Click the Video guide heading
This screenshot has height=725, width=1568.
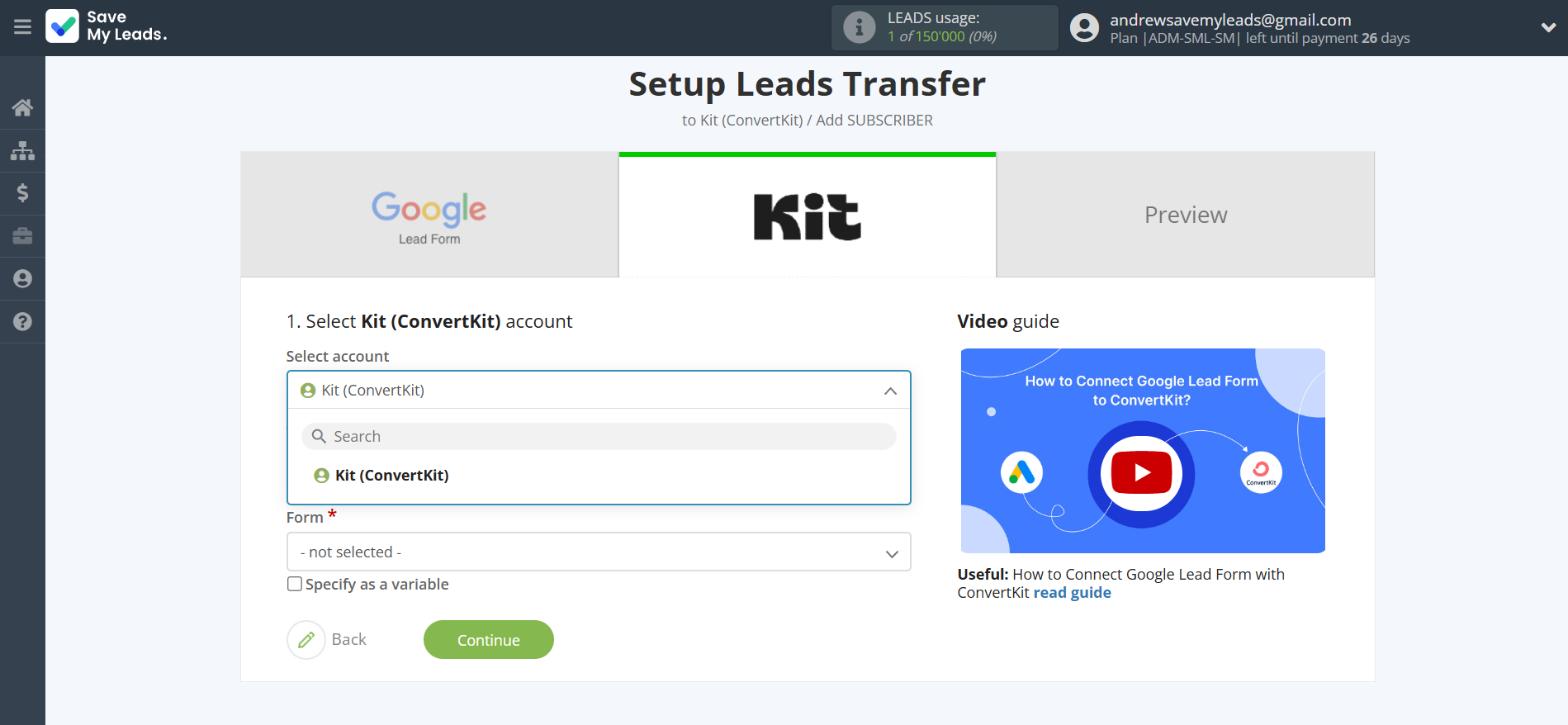coord(1008,321)
